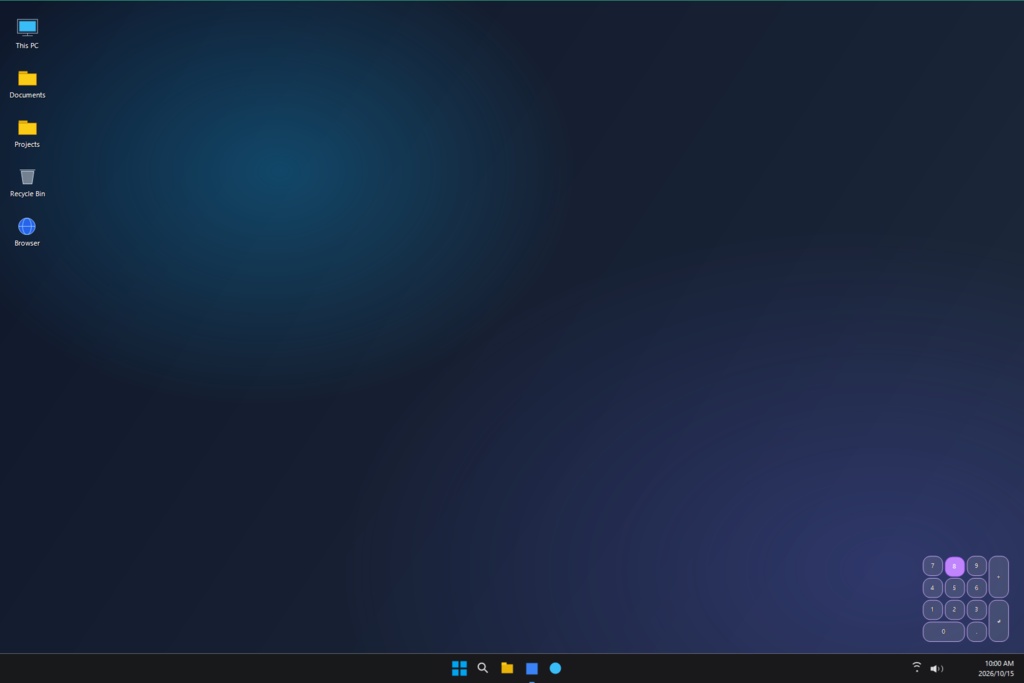Select the Documents folder on desktop
The image size is (1024, 683).
click(x=27, y=84)
